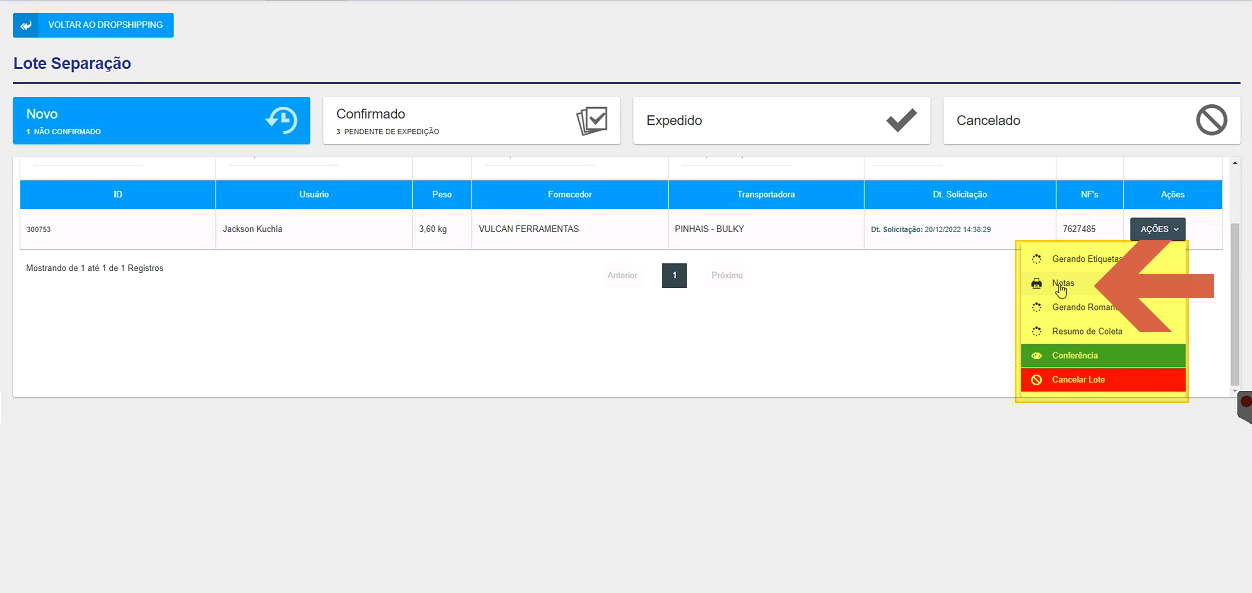Click the clock history icon on Novo card
This screenshot has width=1252, height=593.
tap(281, 120)
